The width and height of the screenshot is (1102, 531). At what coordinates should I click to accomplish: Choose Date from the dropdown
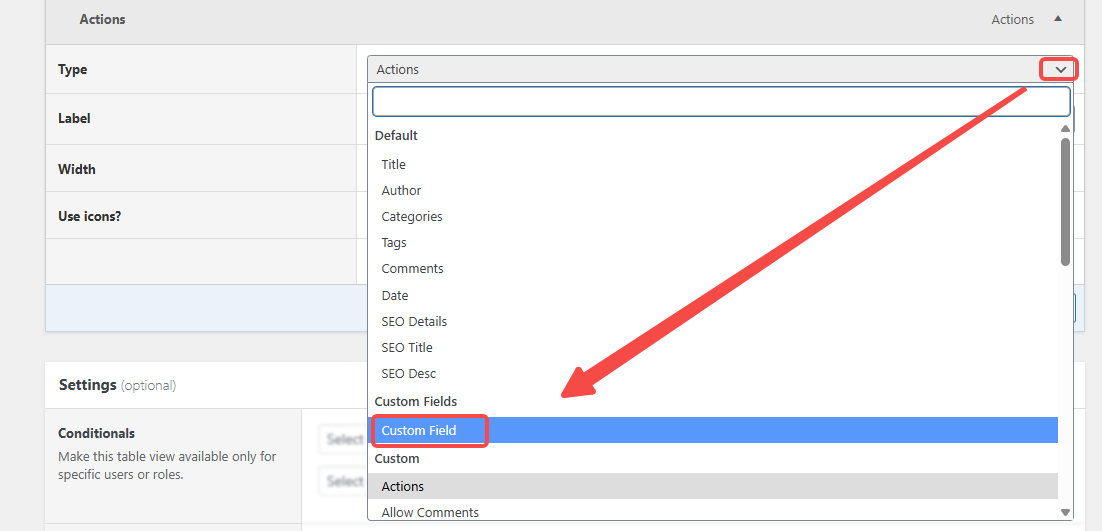pos(395,295)
